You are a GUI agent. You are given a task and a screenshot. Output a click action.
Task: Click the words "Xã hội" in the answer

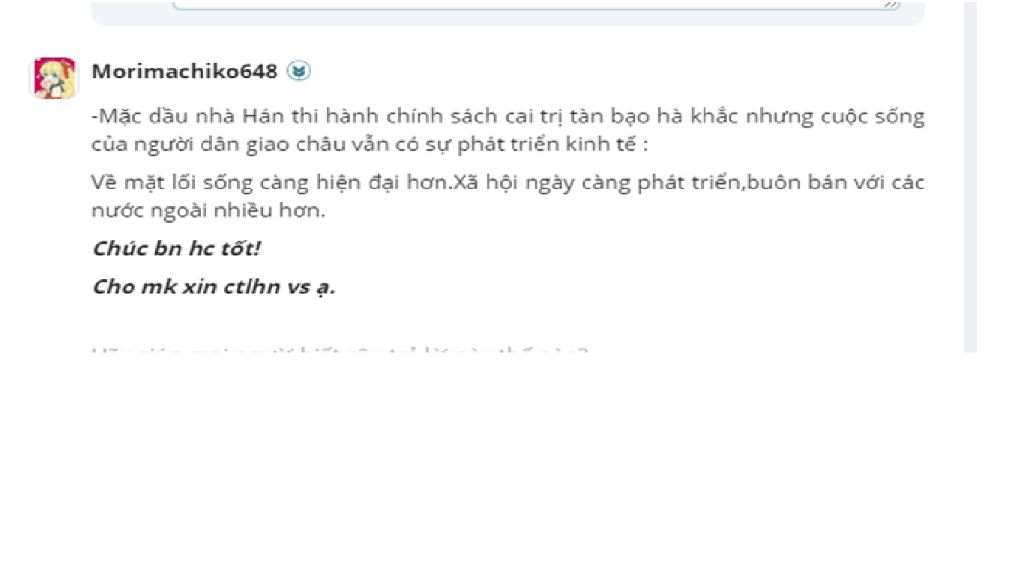[481, 182]
